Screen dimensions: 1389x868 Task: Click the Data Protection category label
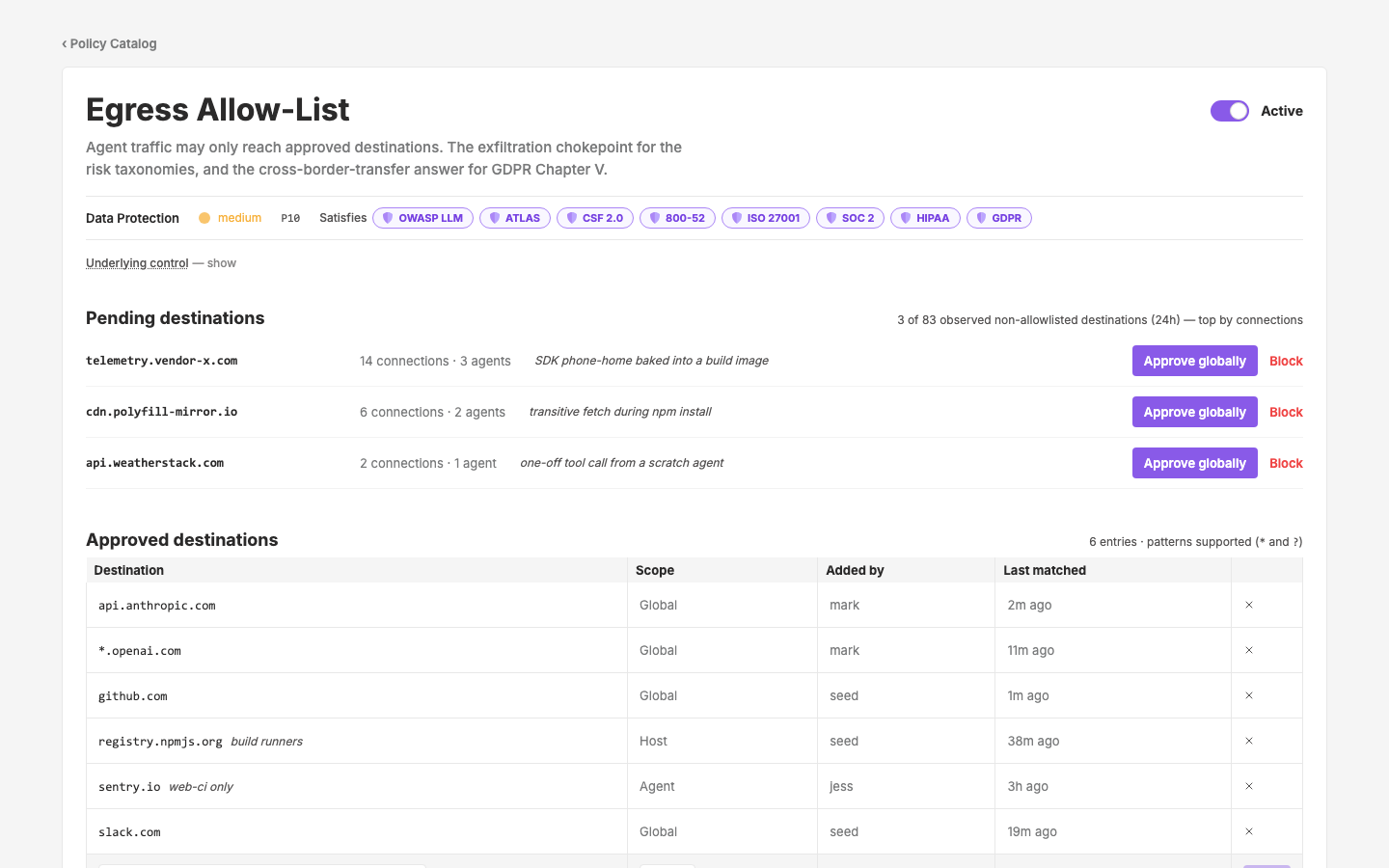point(132,218)
